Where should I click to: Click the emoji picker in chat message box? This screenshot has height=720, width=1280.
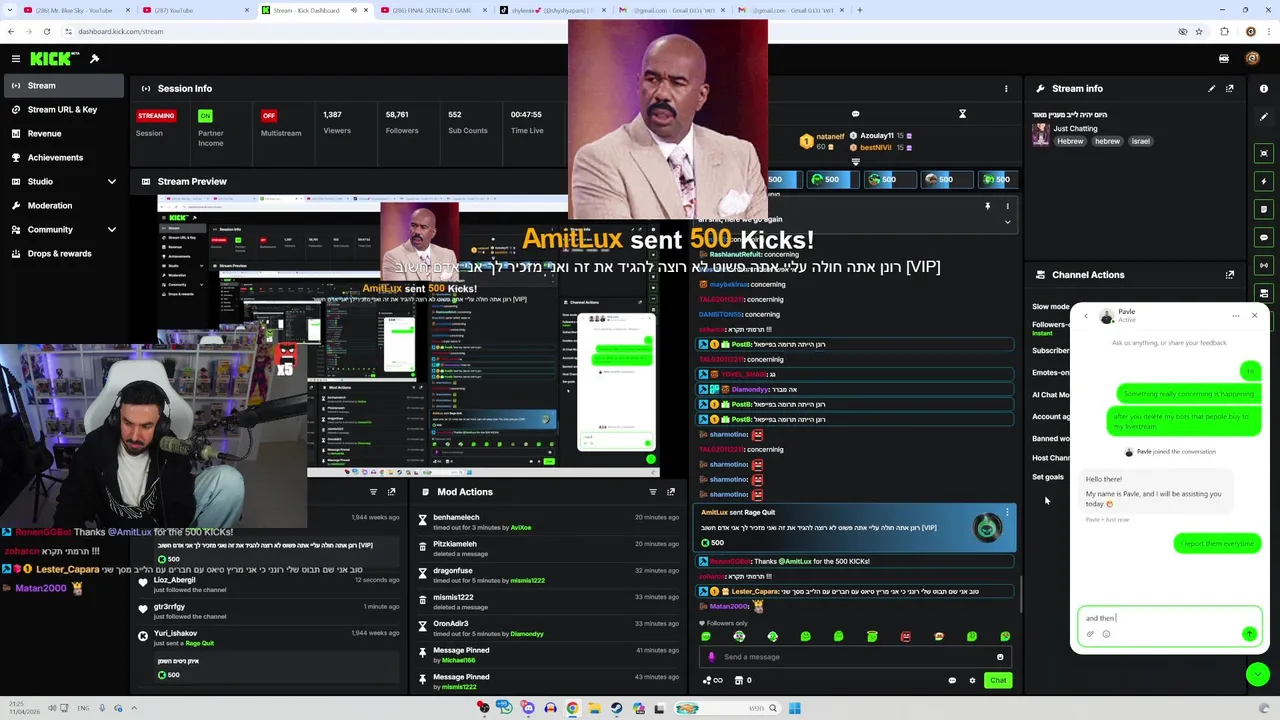pyautogui.click(x=1000, y=657)
